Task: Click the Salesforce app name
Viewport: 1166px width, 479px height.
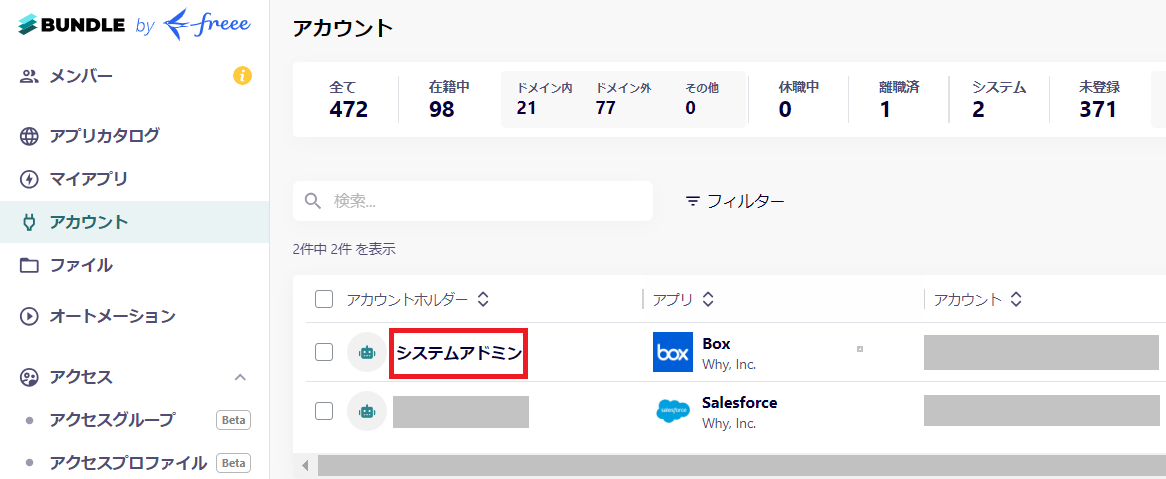Action: [739, 402]
